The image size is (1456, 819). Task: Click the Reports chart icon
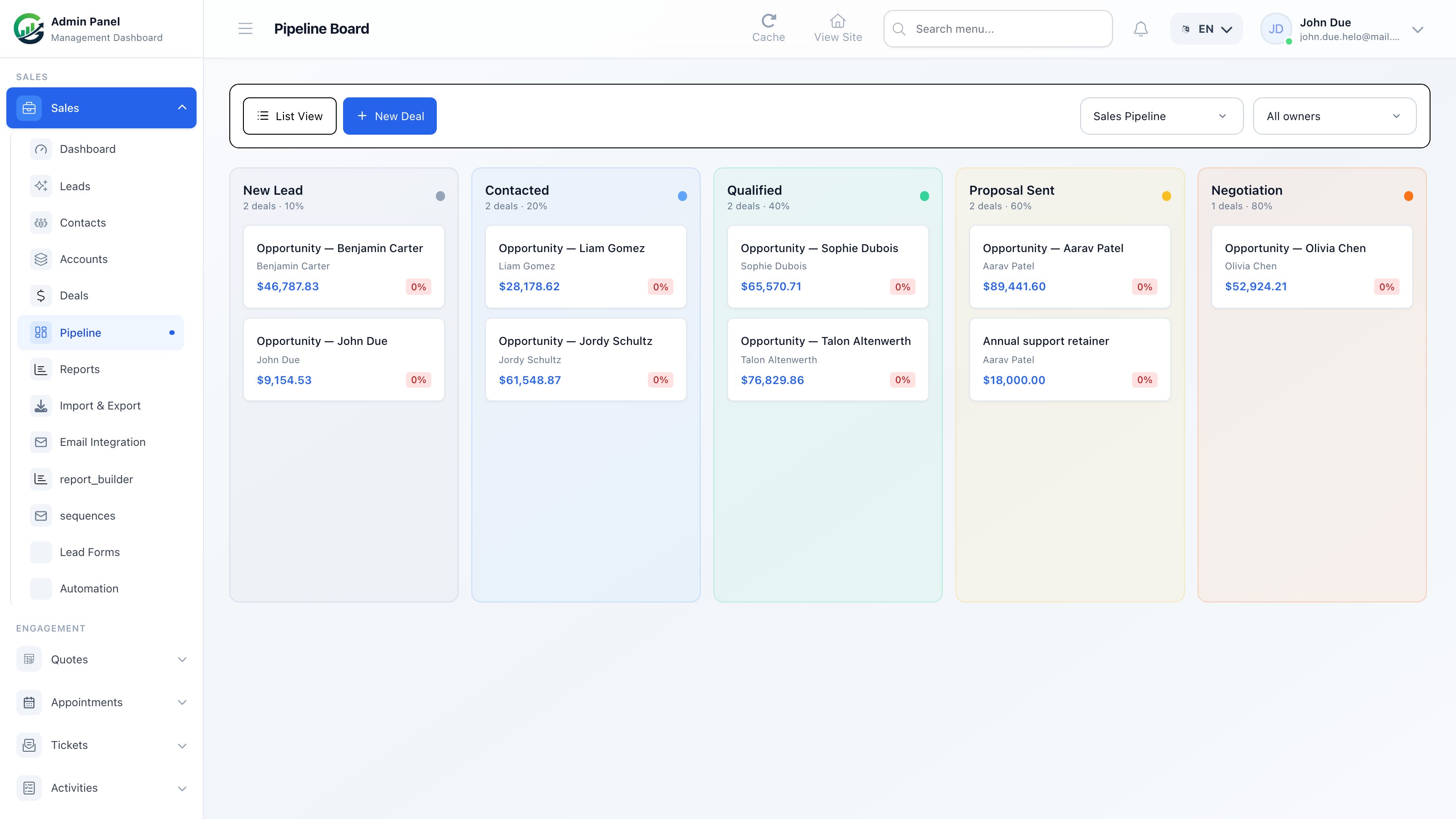tap(40, 369)
